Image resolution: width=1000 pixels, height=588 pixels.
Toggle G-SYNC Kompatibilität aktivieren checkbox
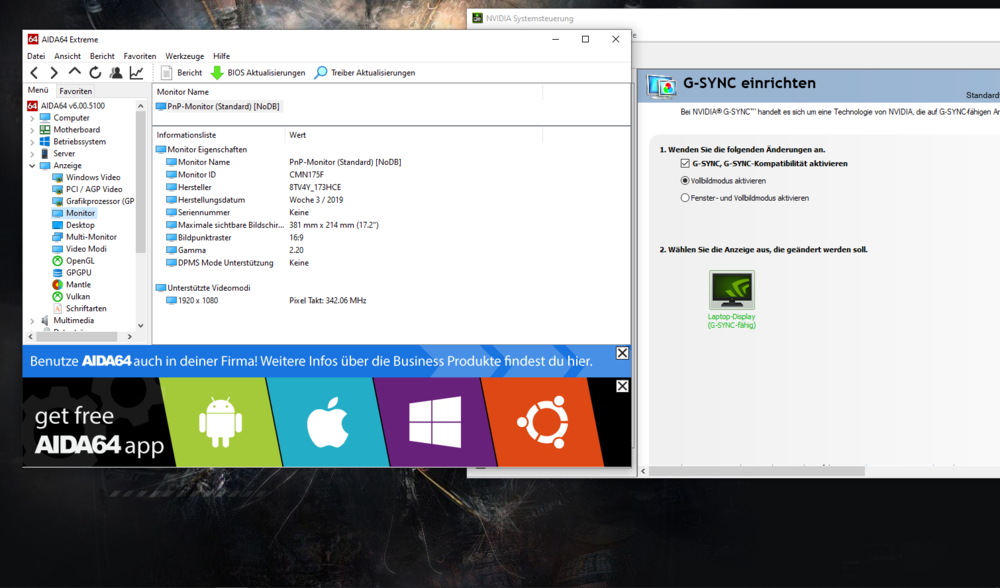click(685, 163)
